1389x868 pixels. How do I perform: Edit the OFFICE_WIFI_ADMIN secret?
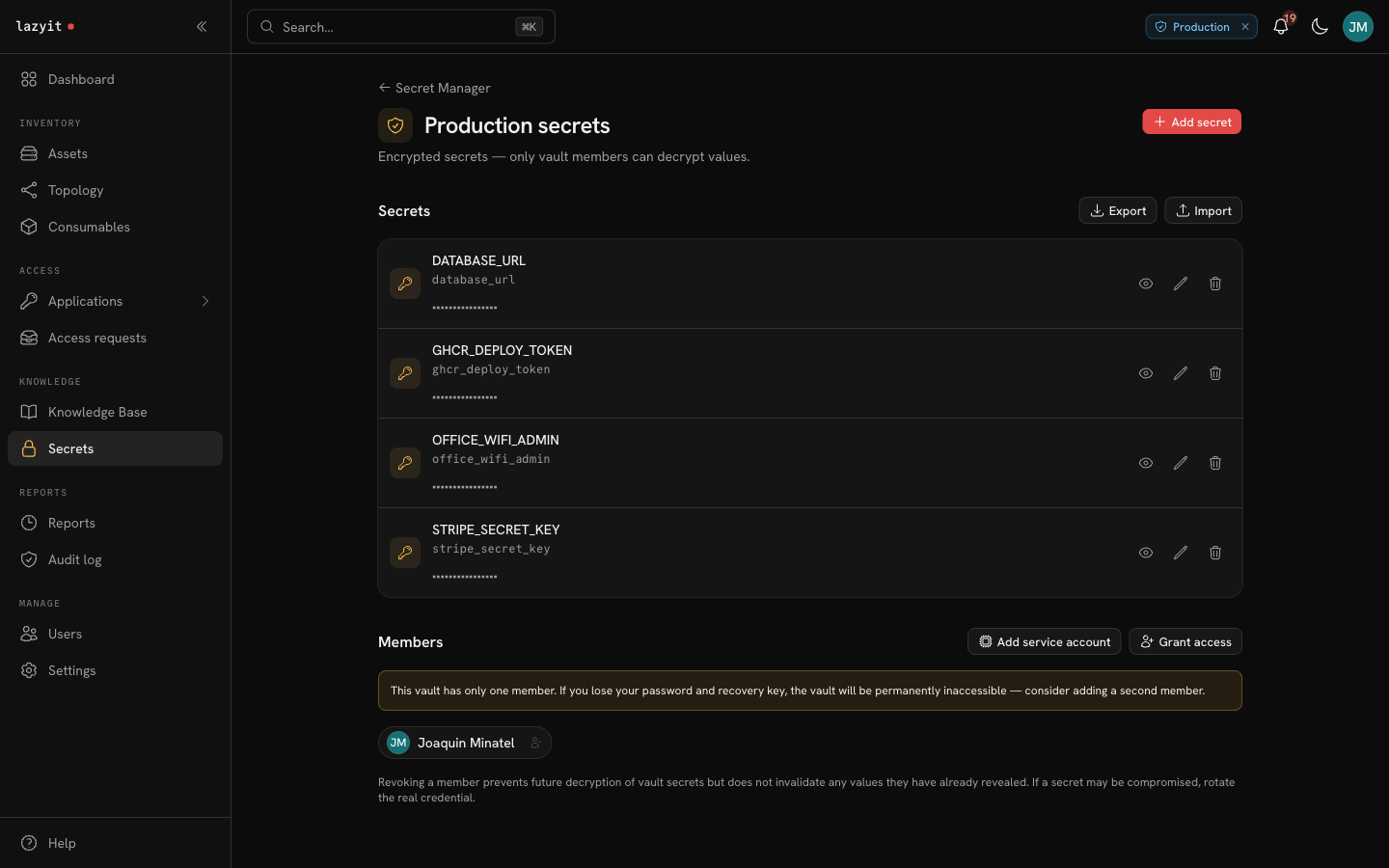click(1181, 463)
